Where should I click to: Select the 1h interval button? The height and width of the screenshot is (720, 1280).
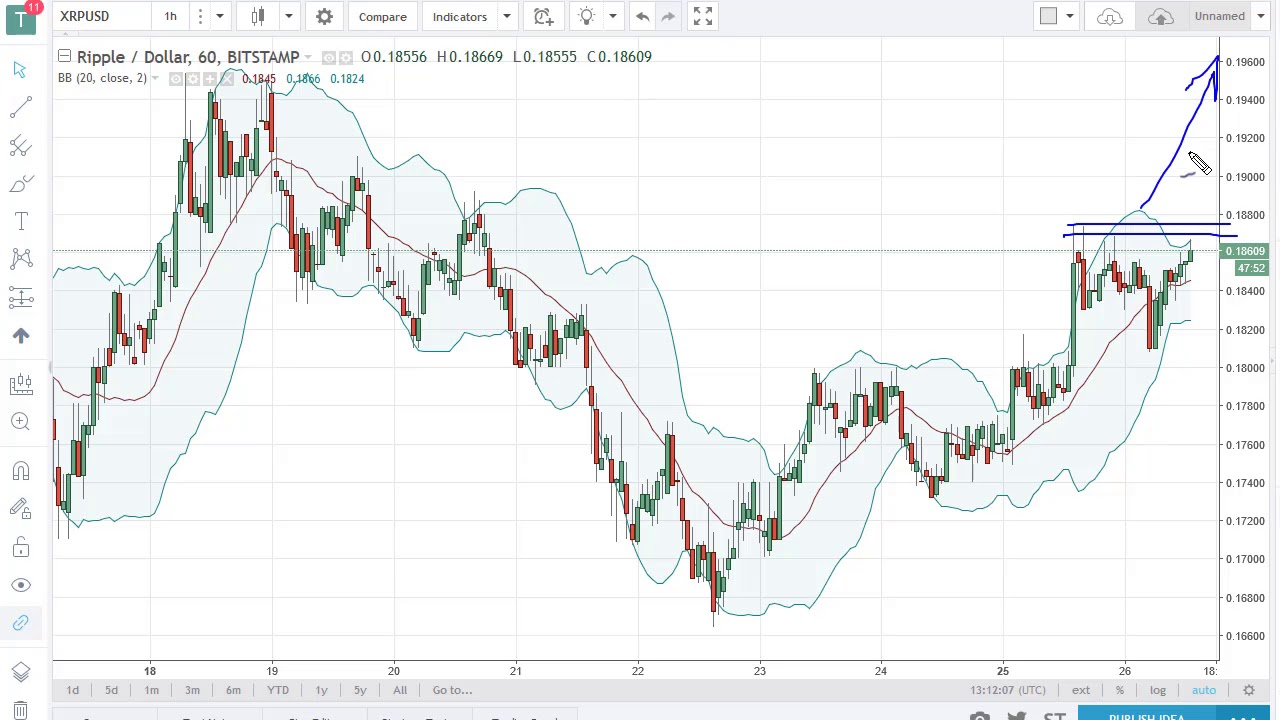pyautogui.click(x=170, y=16)
